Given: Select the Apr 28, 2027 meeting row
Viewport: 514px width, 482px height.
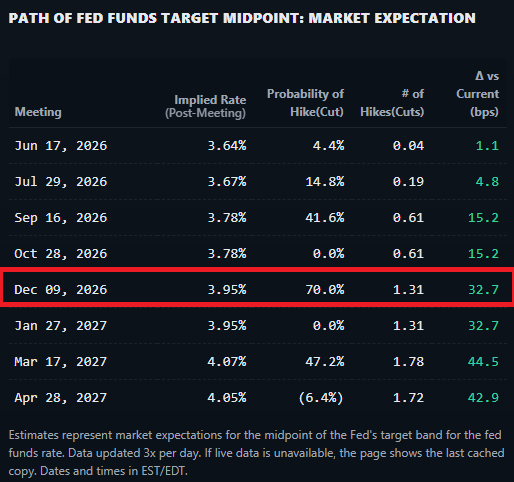Looking at the screenshot, I should (257, 397).
